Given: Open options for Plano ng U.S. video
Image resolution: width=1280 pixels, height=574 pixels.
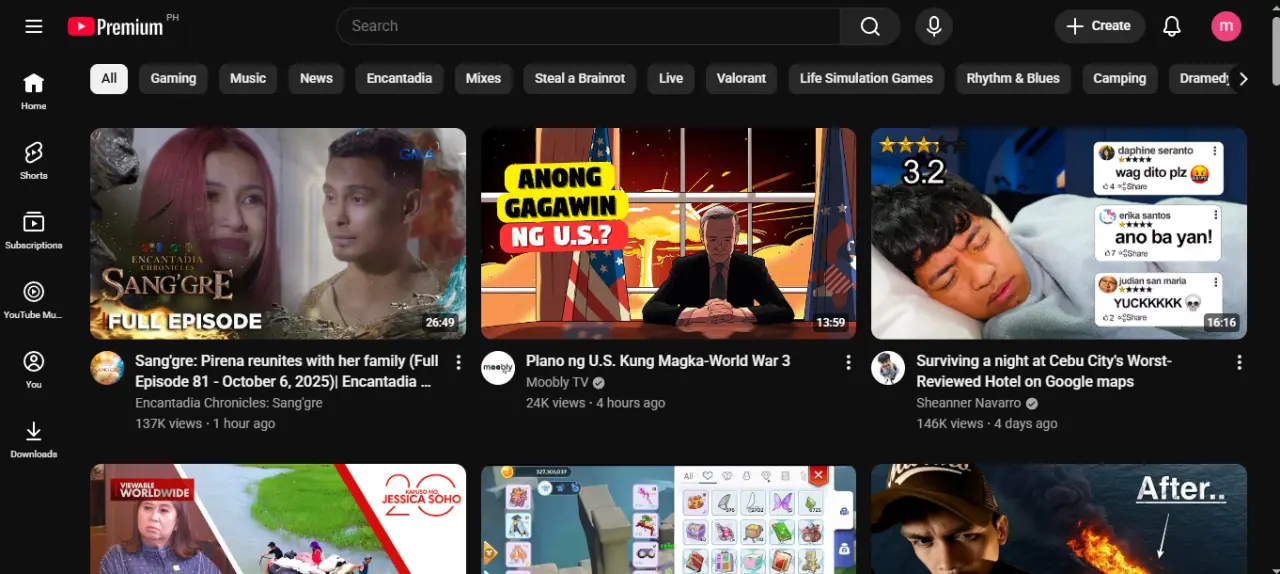Looking at the screenshot, I should 848,362.
